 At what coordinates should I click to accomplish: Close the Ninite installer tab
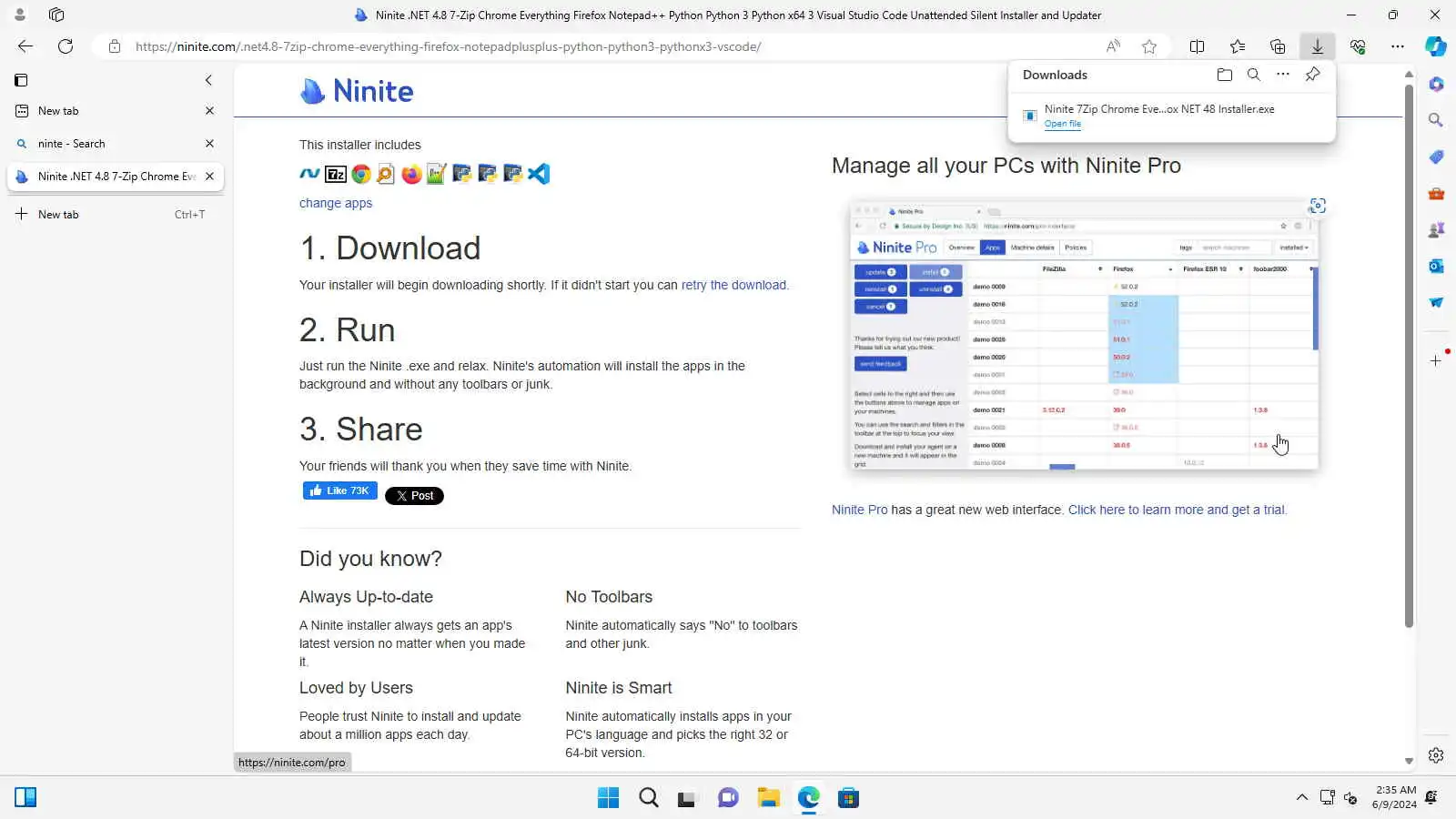click(x=209, y=177)
